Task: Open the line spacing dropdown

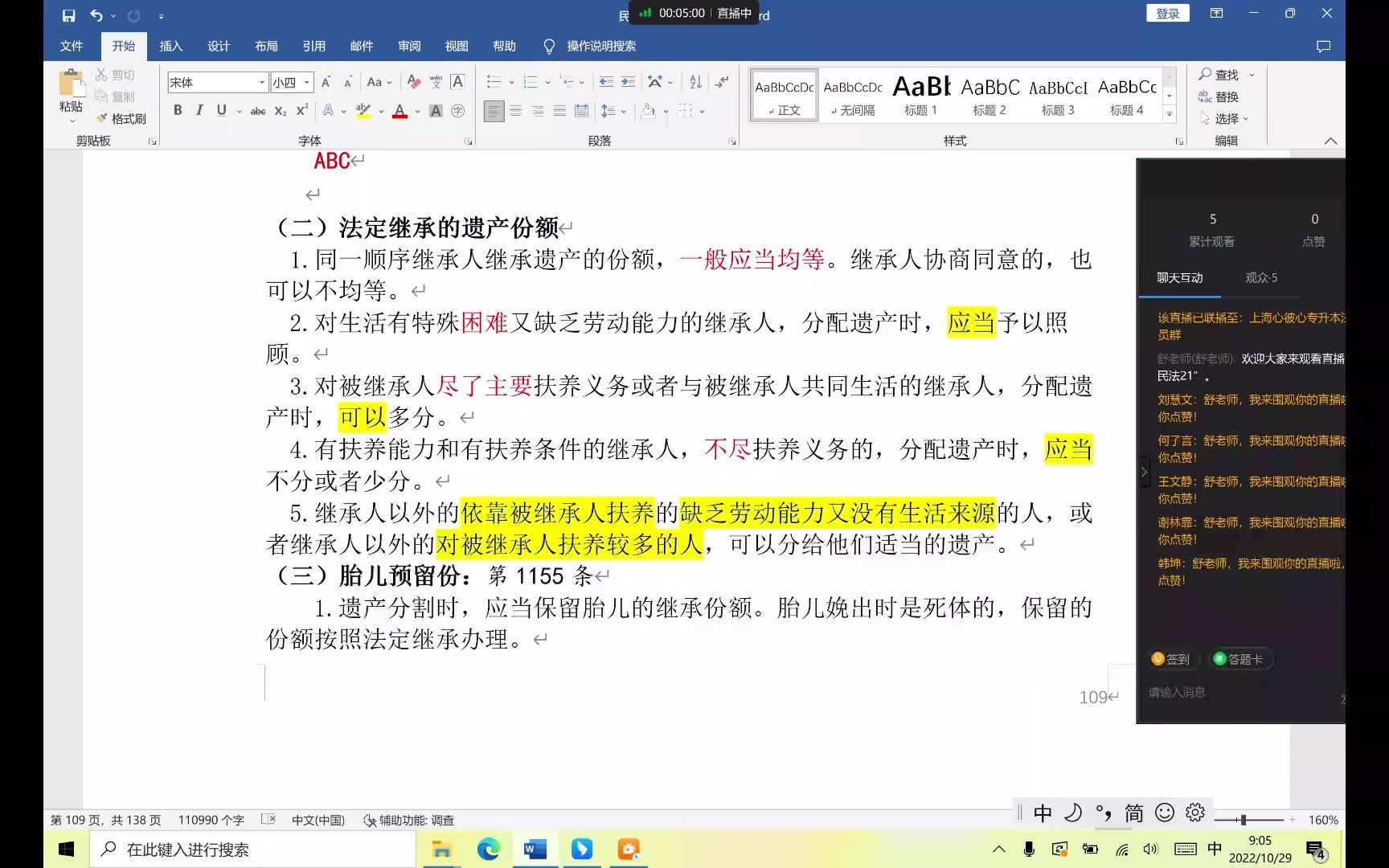Action: [x=613, y=111]
